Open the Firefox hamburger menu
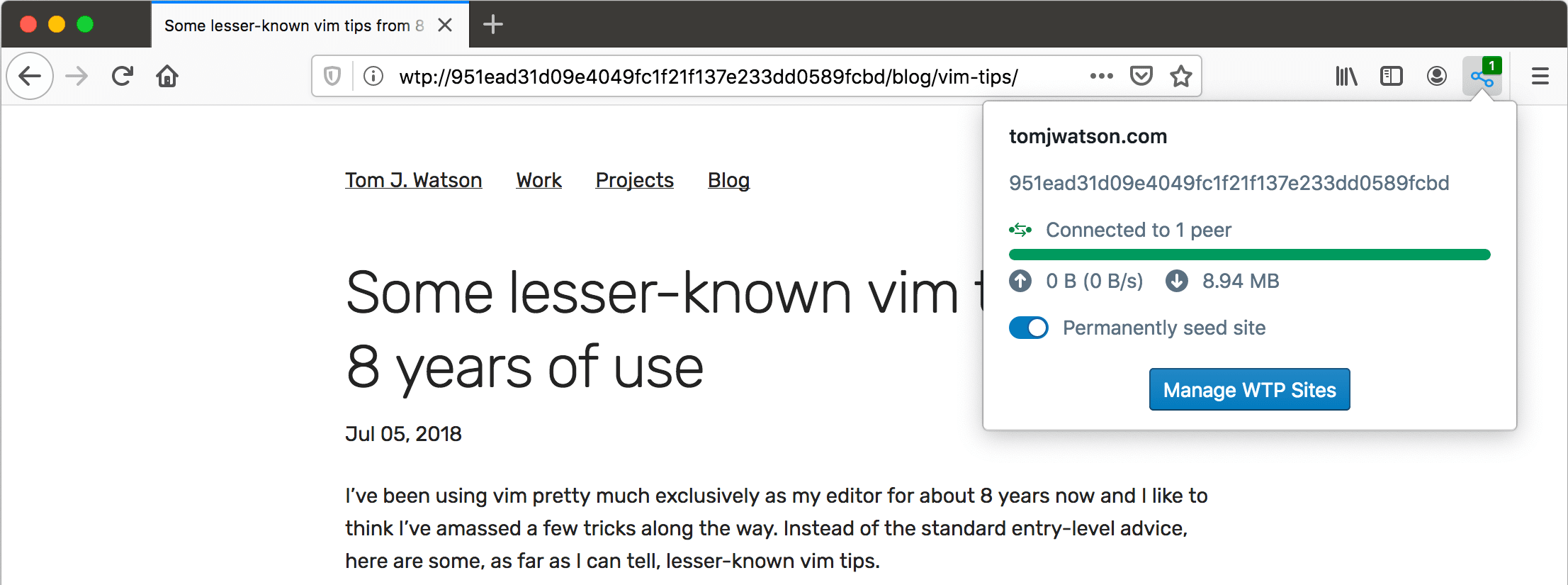This screenshot has width=1568, height=585. pos(1540,76)
